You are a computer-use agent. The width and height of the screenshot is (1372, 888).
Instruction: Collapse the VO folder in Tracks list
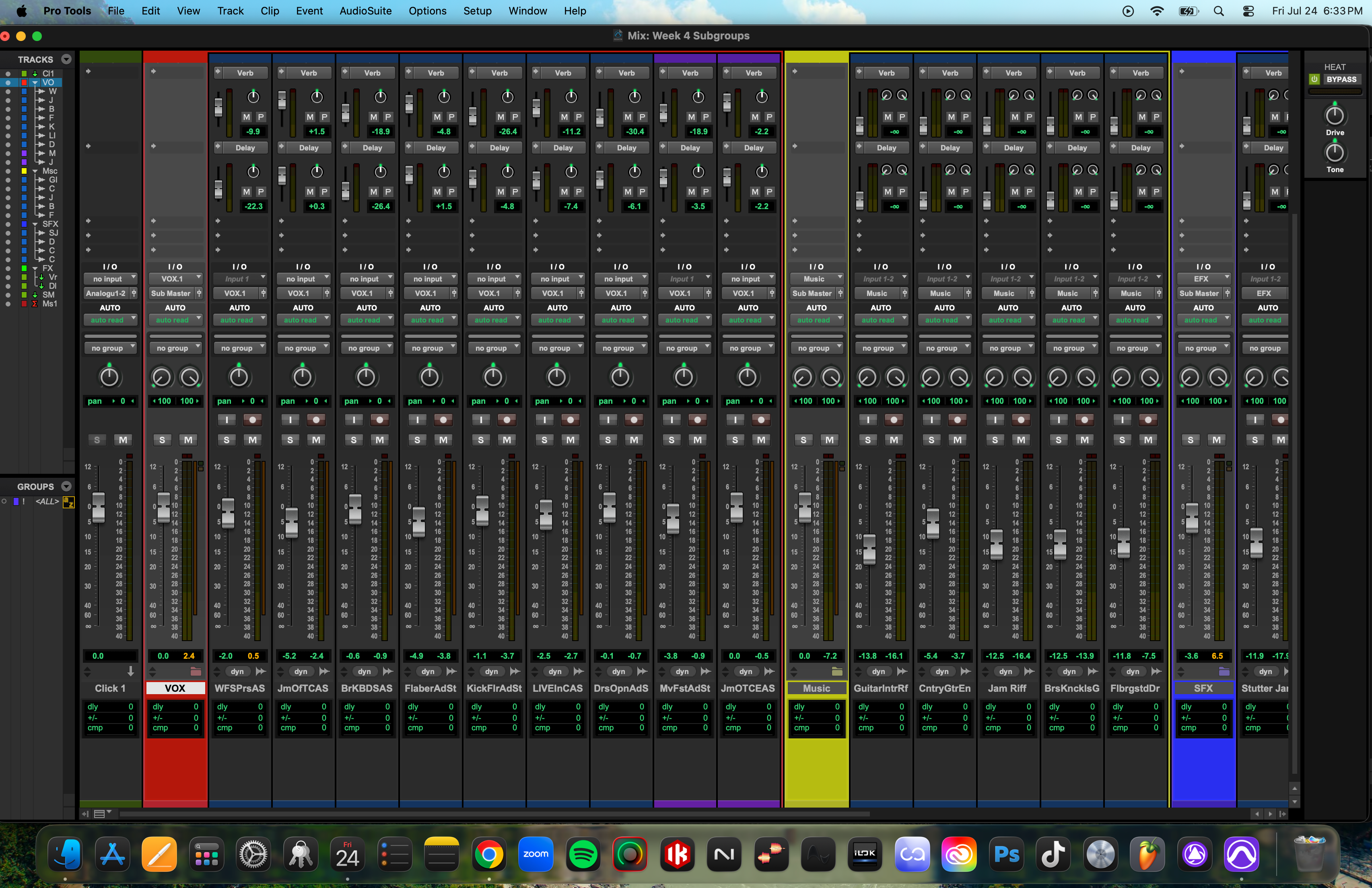(x=35, y=82)
